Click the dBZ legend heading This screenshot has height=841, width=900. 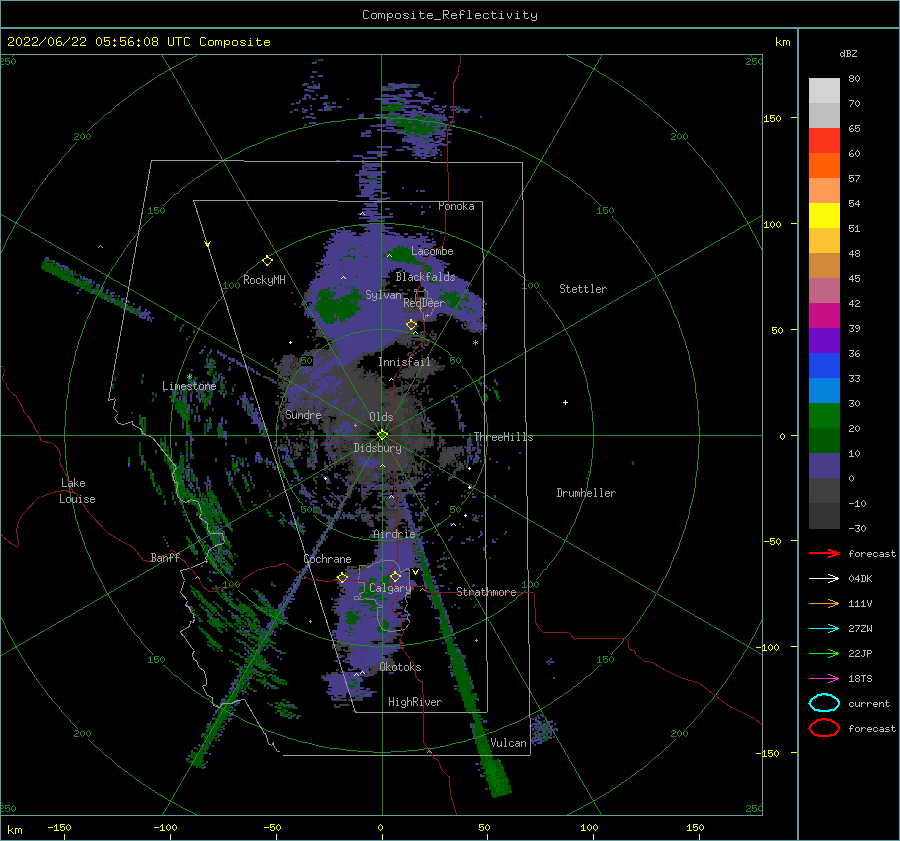[848, 53]
